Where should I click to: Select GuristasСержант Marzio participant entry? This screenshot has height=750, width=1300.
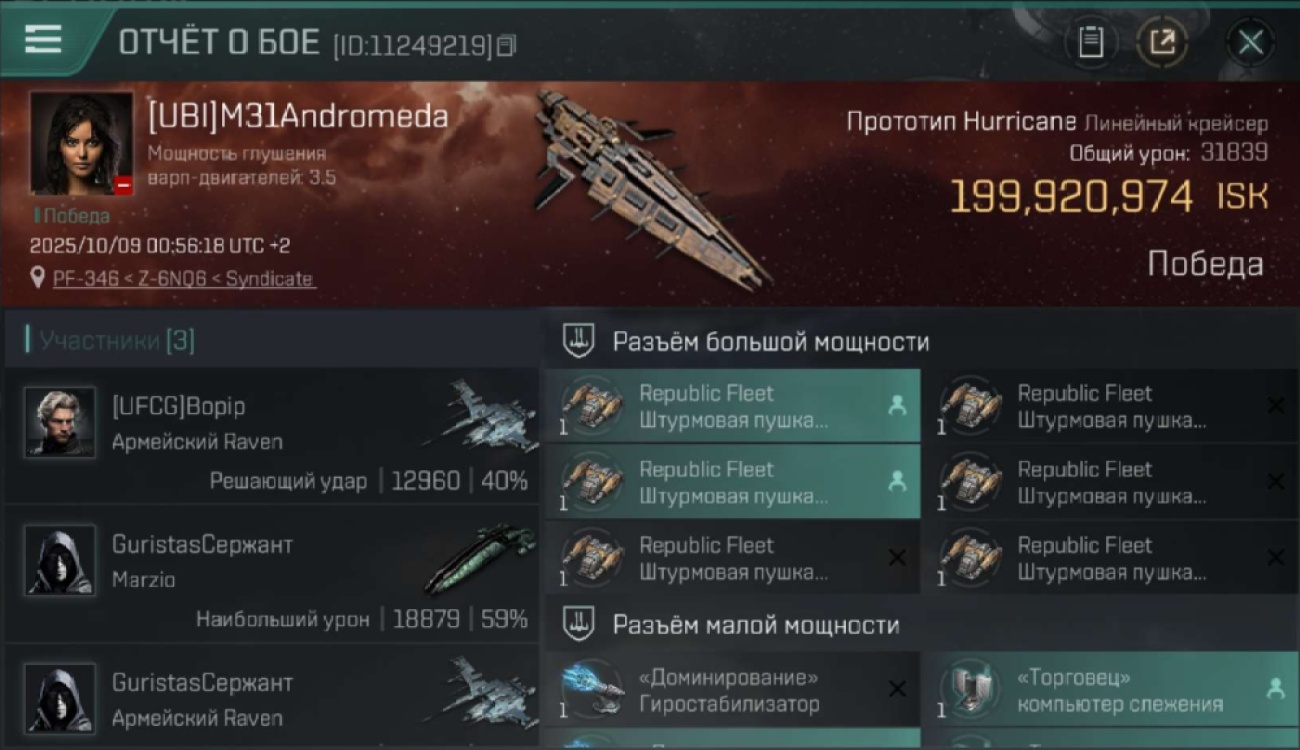pos(272,575)
